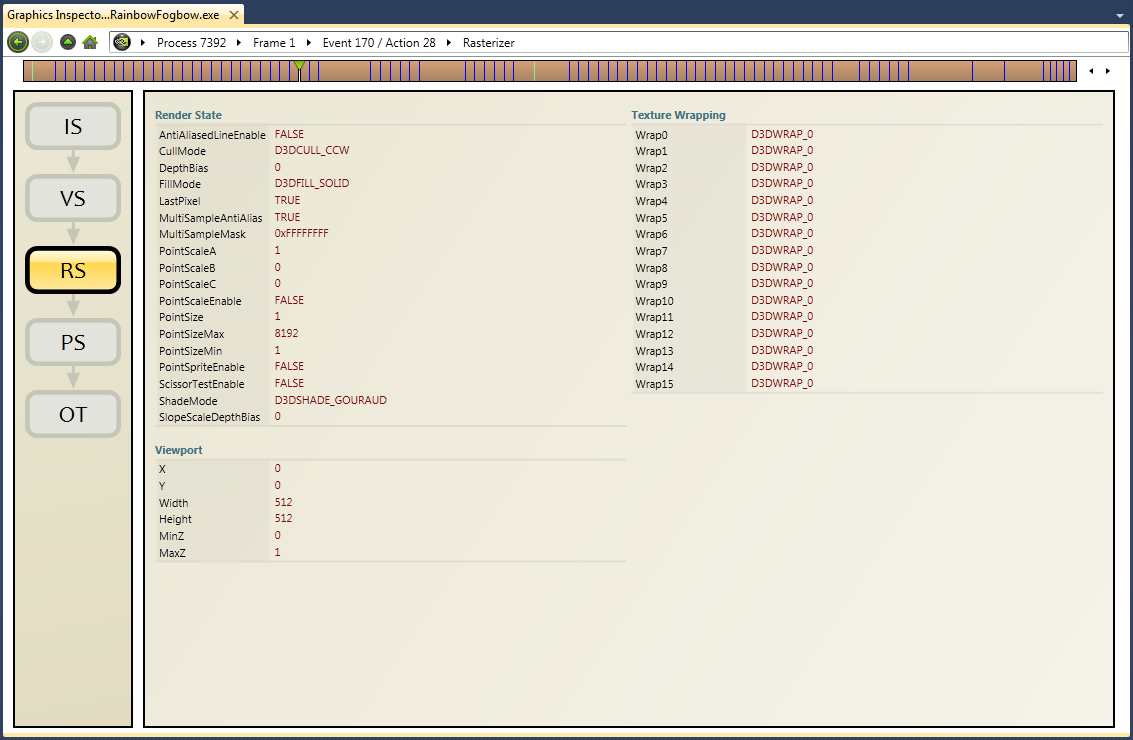Expand the breadcrumb arrow before Rasterizer
1133x740 pixels.
(448, 43)
